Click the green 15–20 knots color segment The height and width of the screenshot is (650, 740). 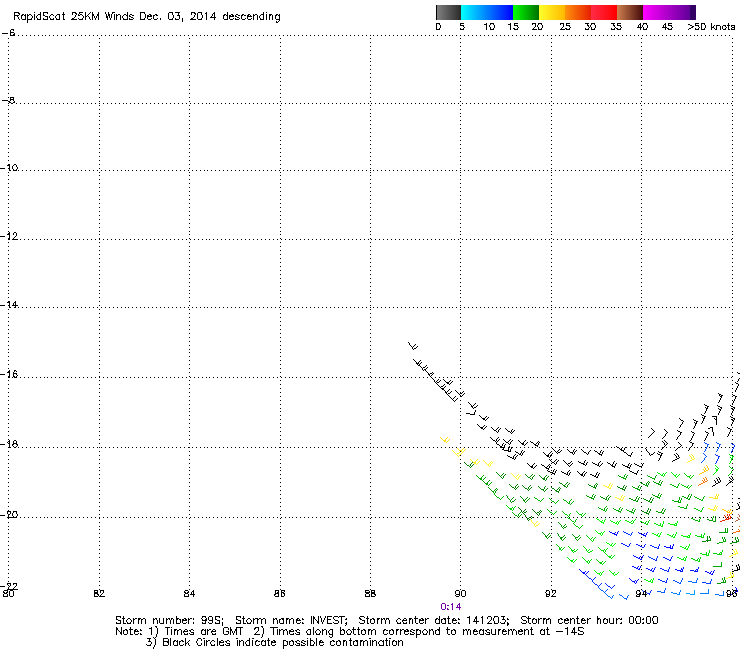[x=526, y=12]
